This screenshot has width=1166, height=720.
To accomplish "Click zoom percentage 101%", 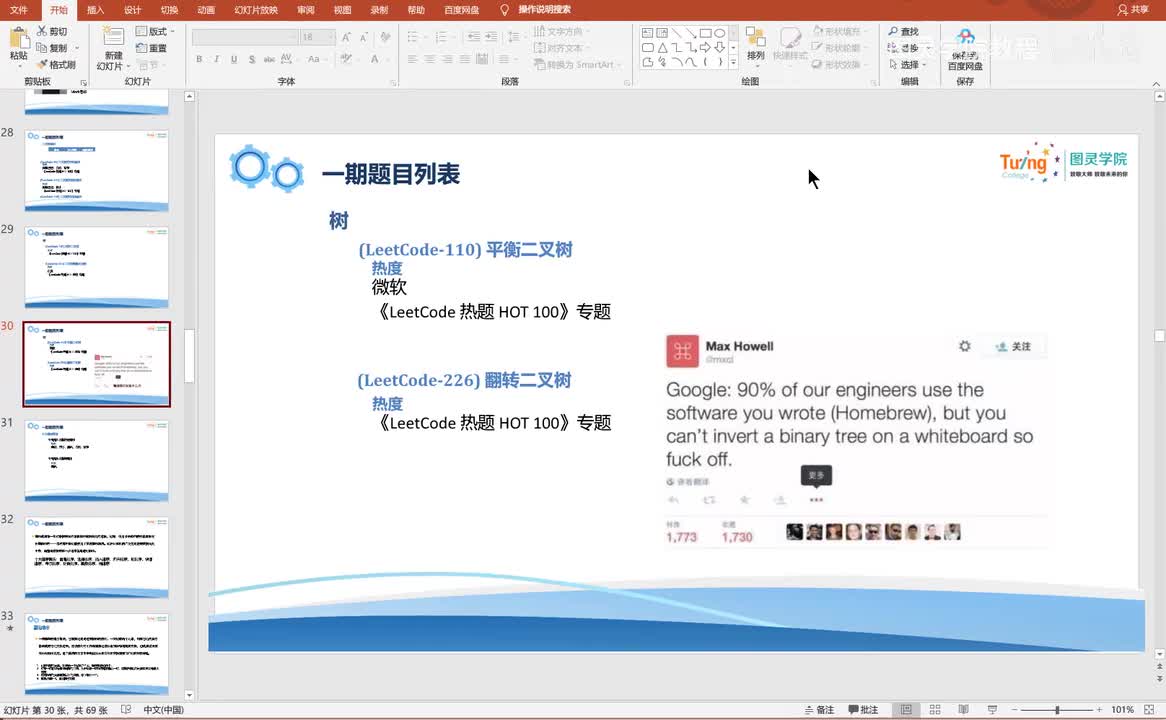I will 1122,710.
